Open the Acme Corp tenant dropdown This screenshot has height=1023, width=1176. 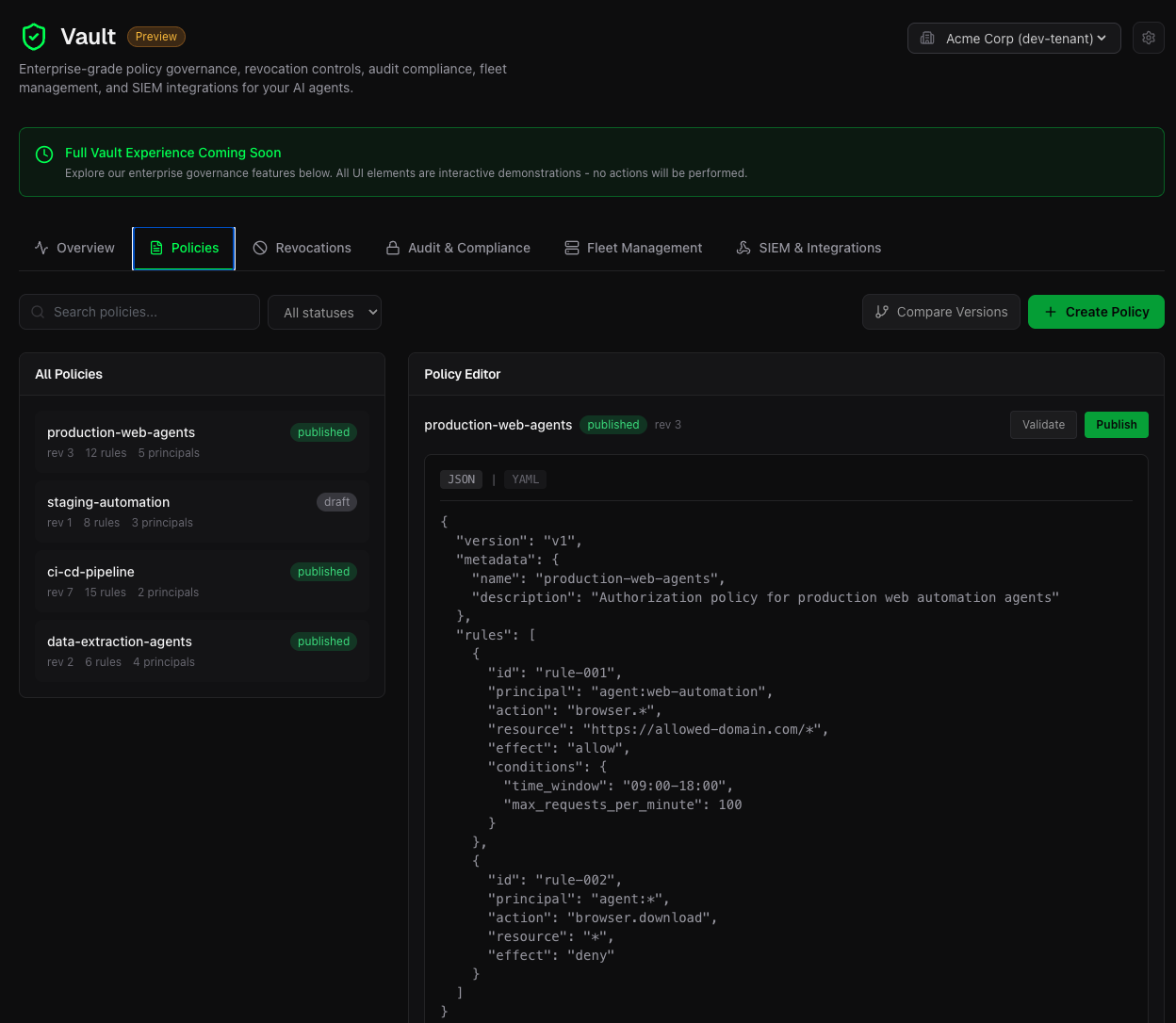point(1013,39)
